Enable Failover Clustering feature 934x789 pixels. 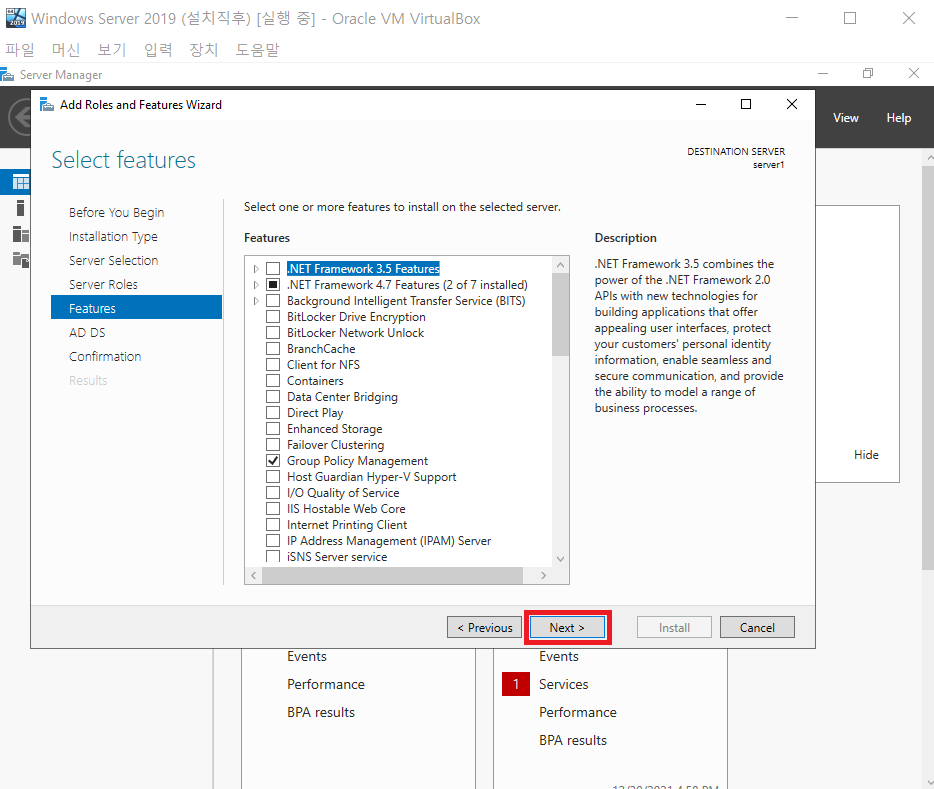click(x=273, y=445)
